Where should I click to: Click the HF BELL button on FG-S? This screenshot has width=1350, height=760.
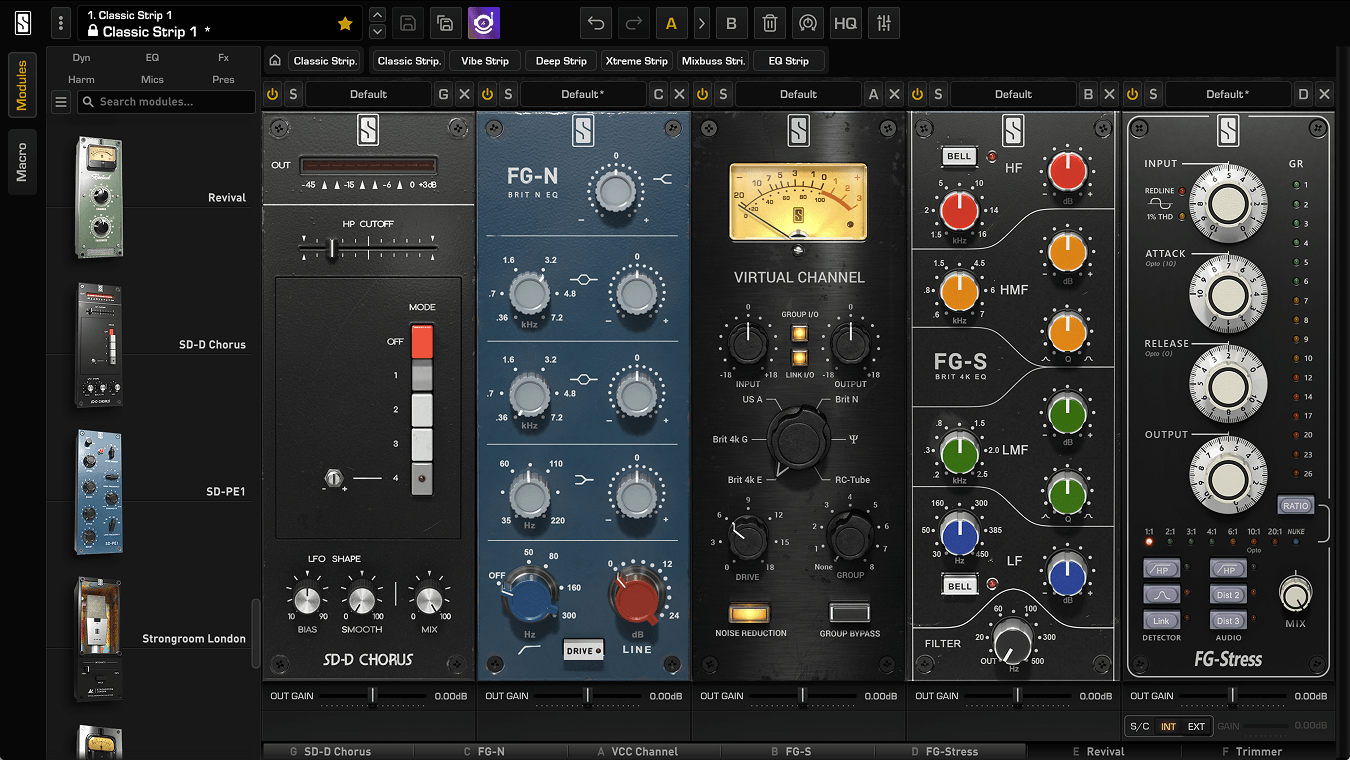(960, 157)
